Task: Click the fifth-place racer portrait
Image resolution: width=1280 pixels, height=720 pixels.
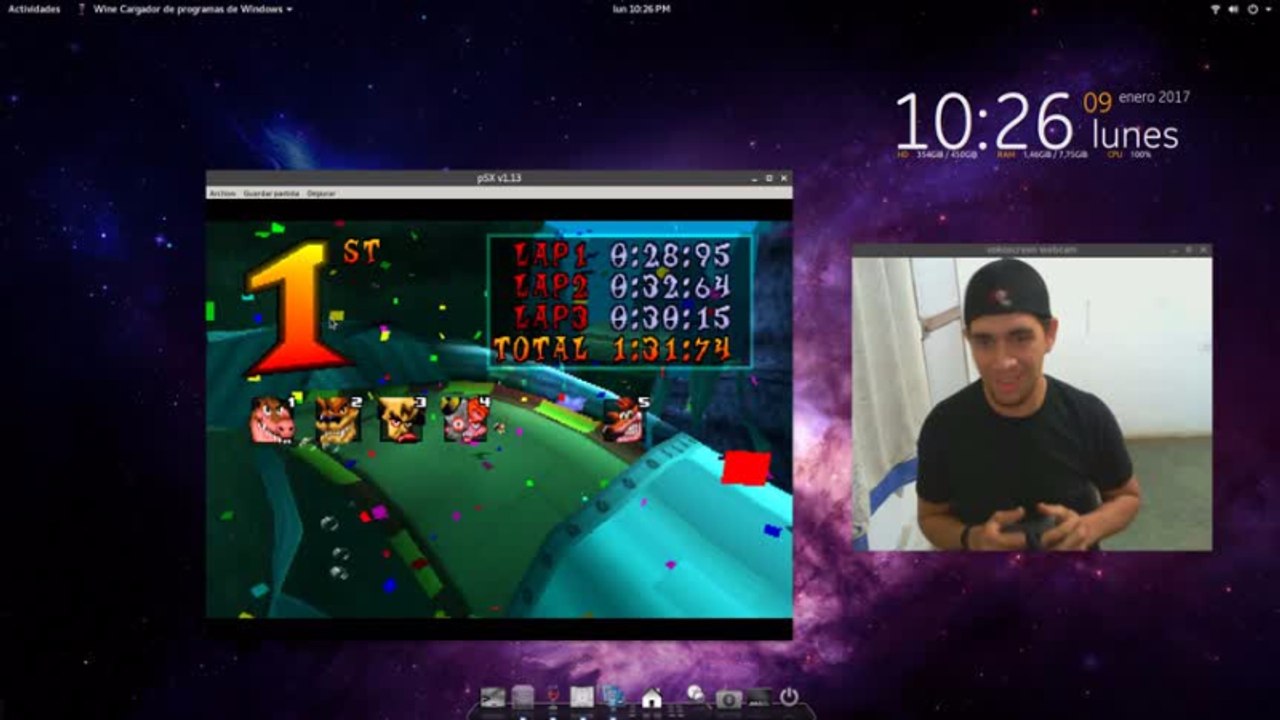Action: point(625,420)
